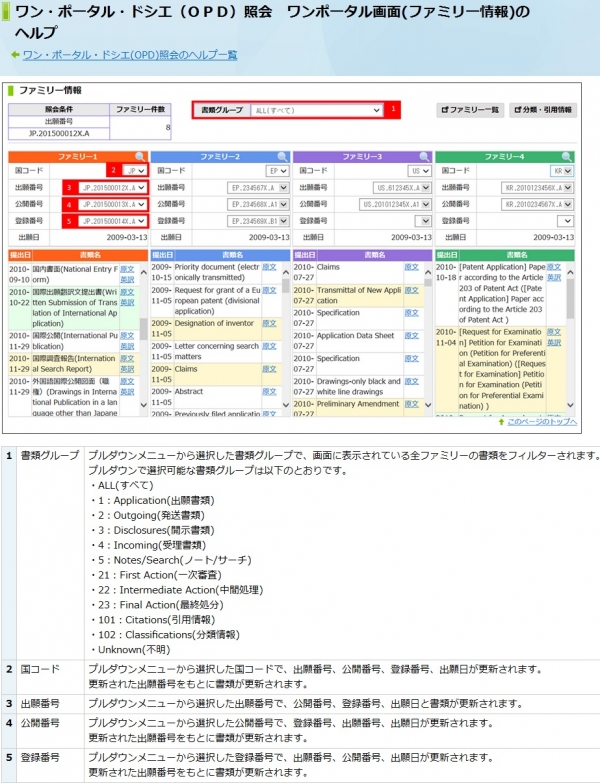Screen dimensions: 600x783
Task: Click magnifier icon in Family-3 header
Action: [x=425, y=157]
